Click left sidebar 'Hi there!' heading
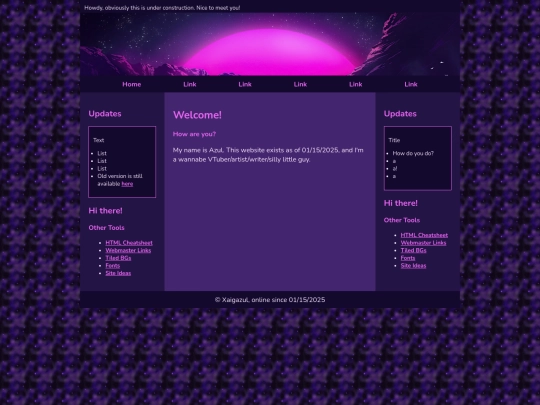The image size is (540, 405). click(x=105, y=211)
